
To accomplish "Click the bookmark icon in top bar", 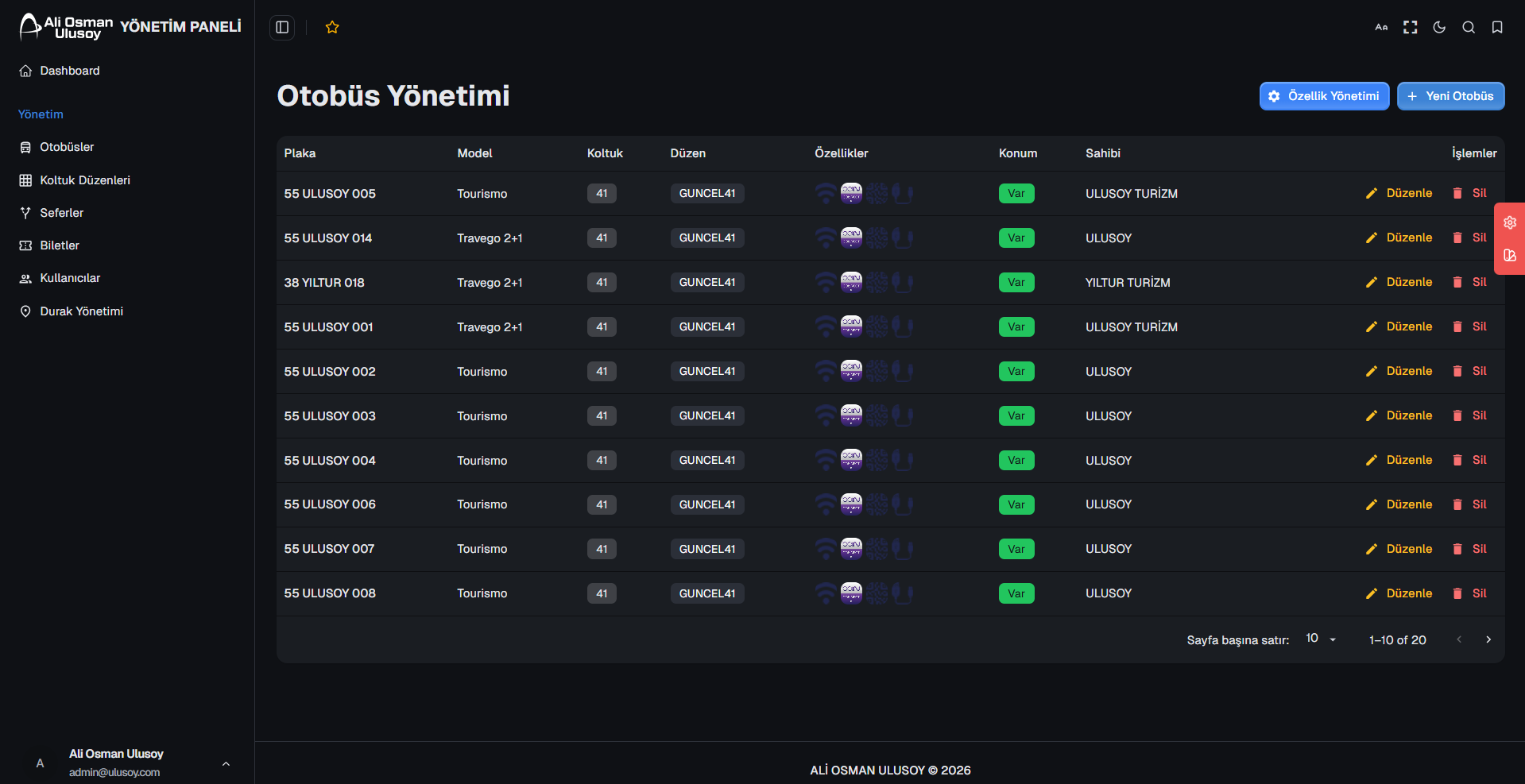I will [x=1497, y=27].
